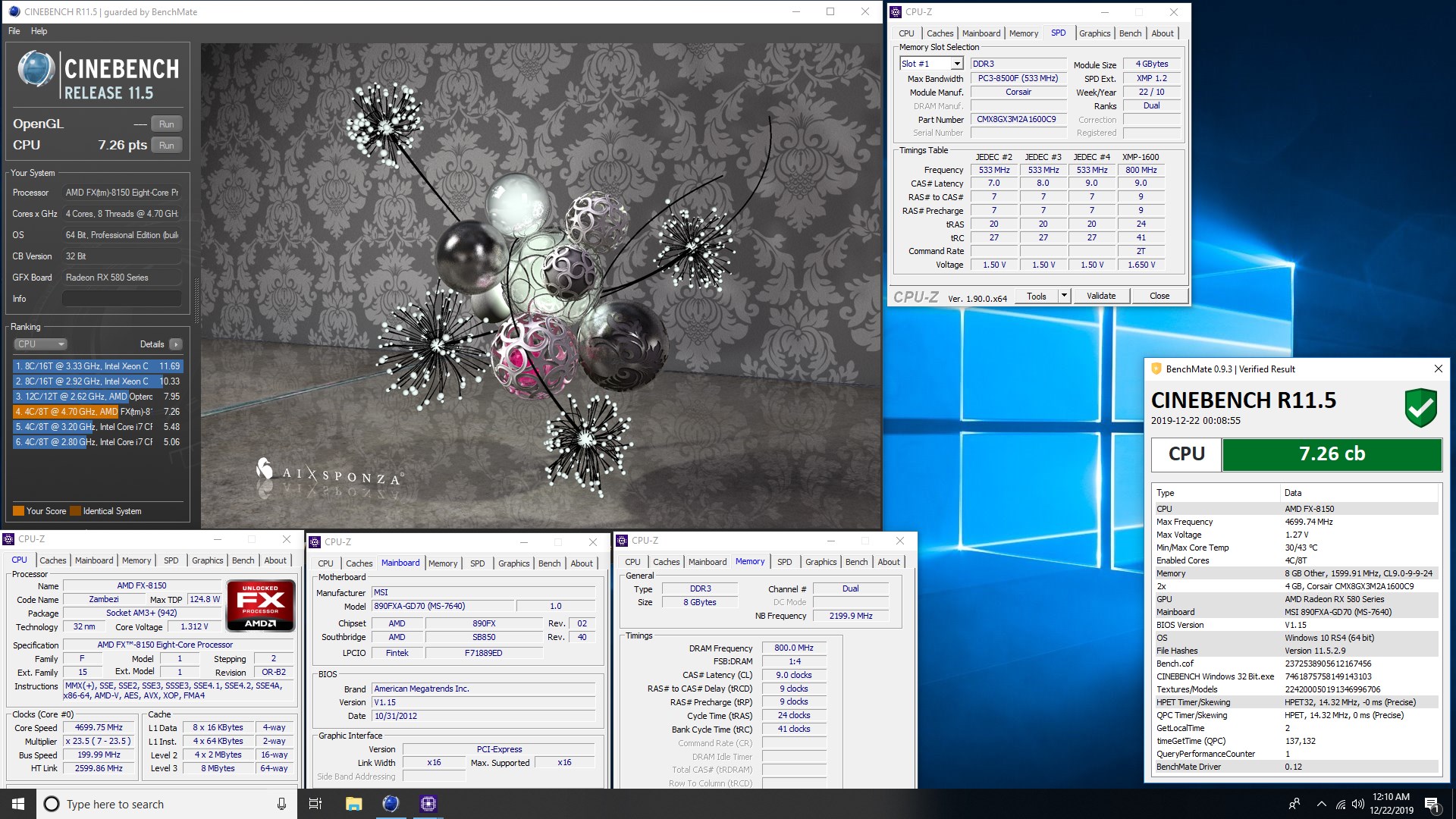Open SPD tab in CPU-Z Mainboard window
The height and width of the screenshot is (819, 1456).
(478, 563)
